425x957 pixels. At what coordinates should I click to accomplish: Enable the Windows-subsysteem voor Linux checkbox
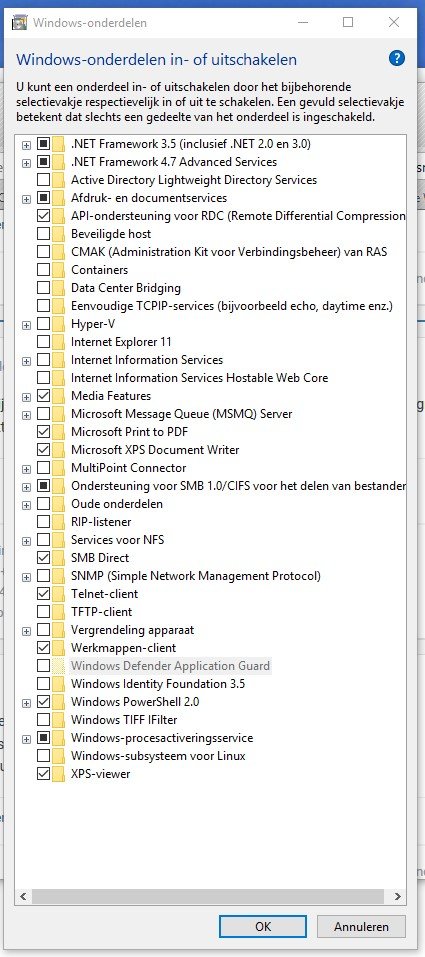point(43,756)
